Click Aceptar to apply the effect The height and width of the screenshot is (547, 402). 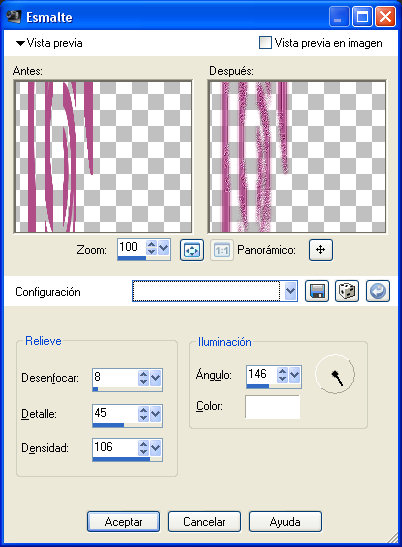pos(124,522)
